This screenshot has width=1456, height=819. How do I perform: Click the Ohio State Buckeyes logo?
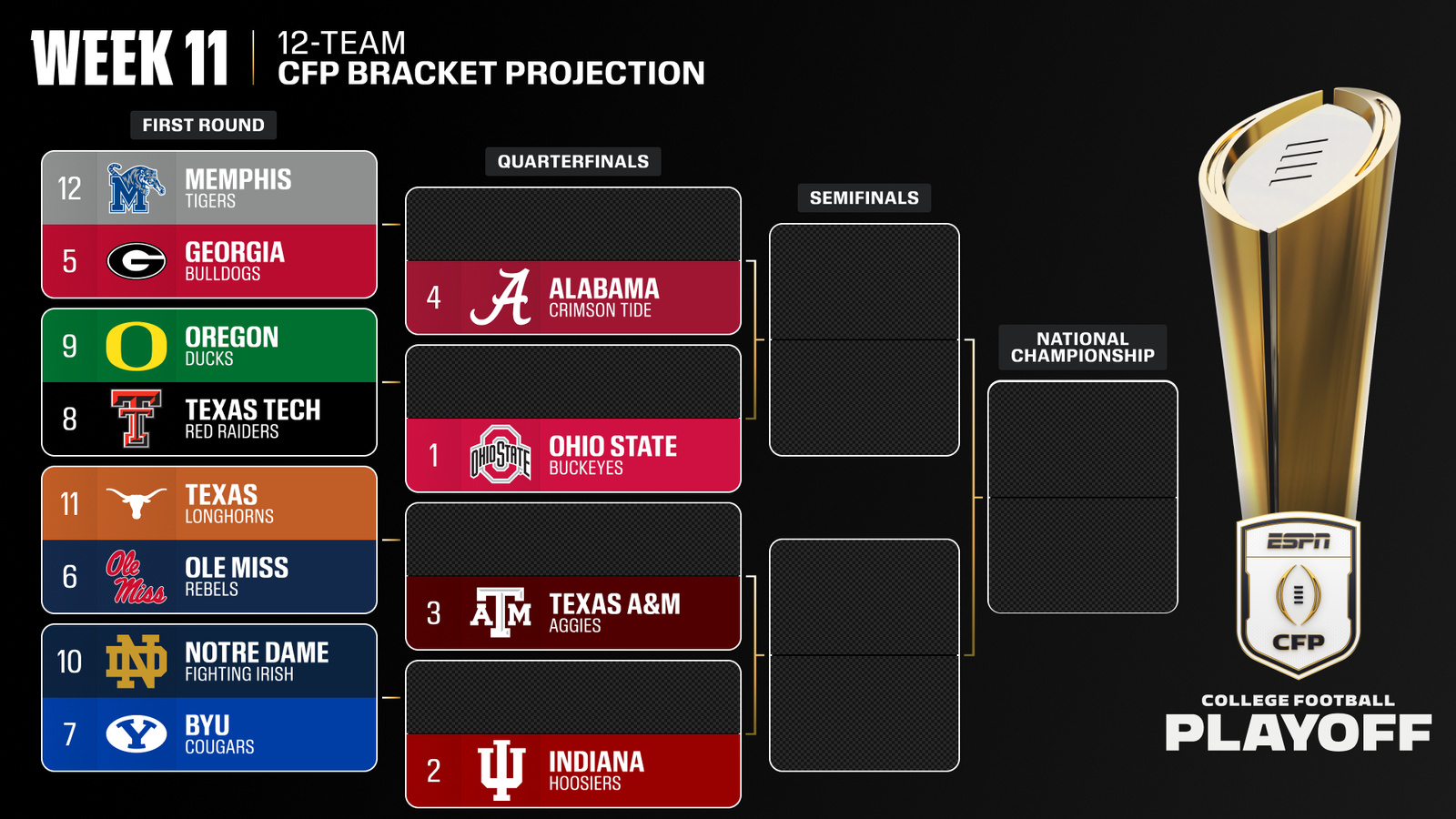click(x=500, y=454)
